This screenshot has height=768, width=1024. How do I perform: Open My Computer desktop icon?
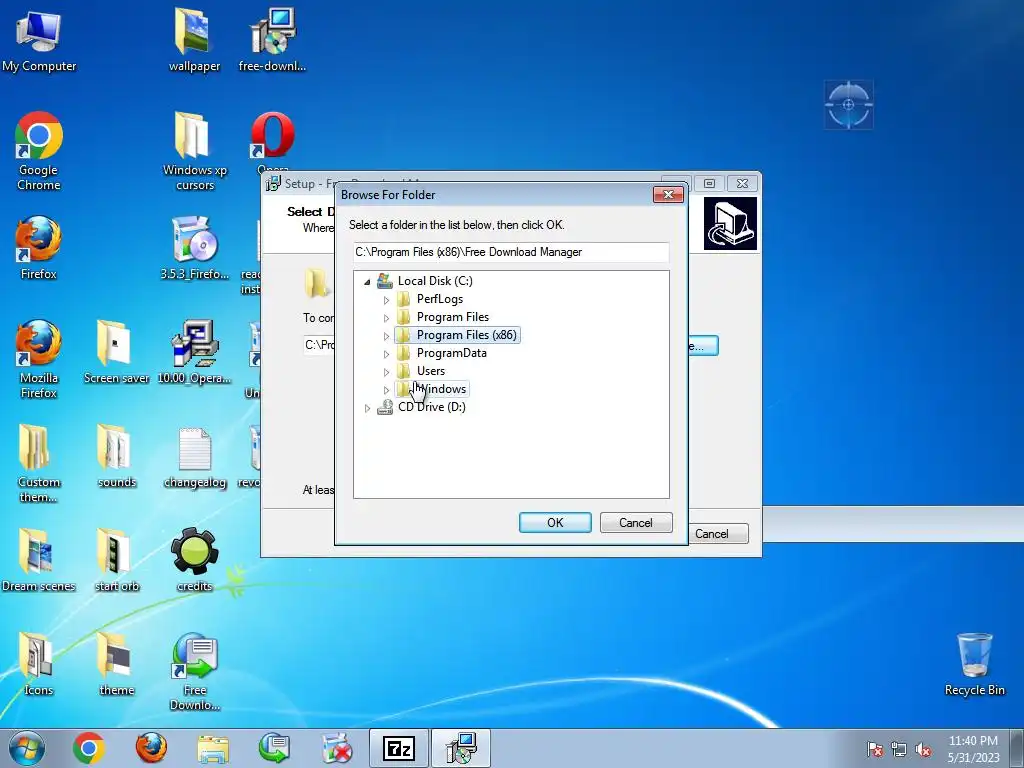[x=39, y=40]
